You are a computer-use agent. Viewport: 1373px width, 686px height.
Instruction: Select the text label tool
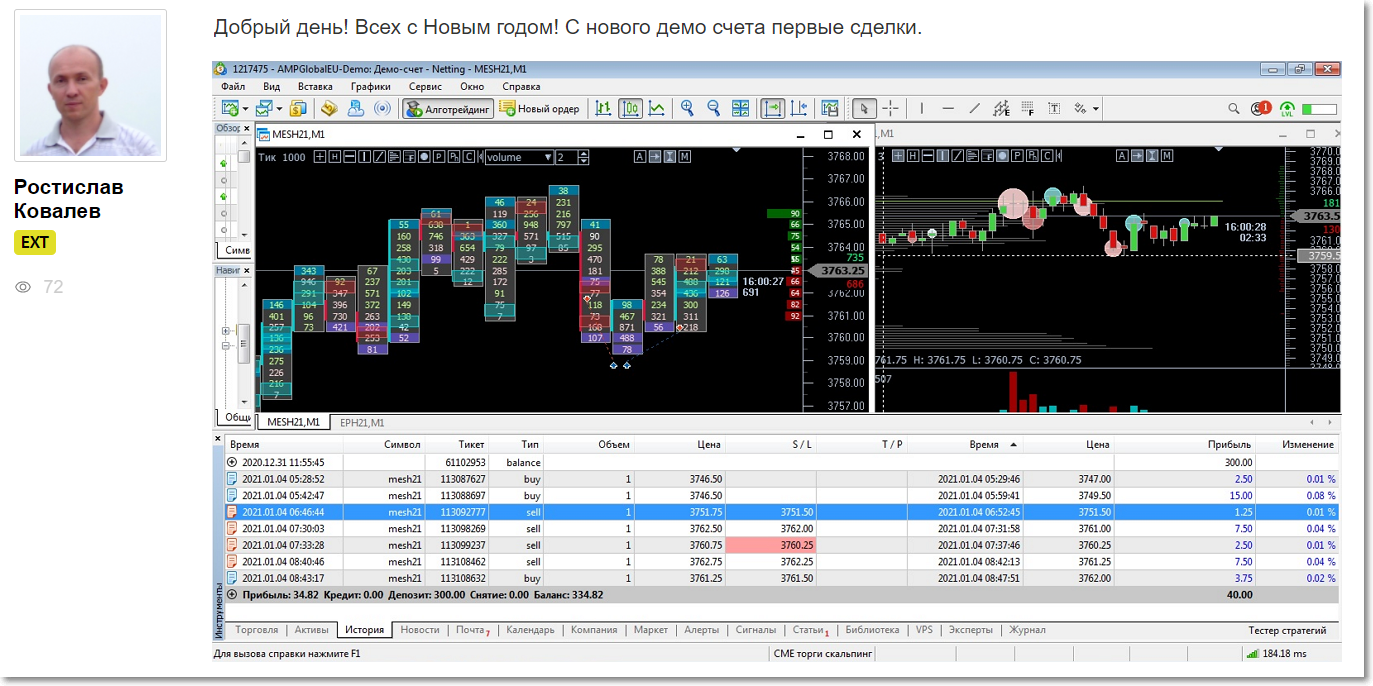click(x=1054, y=108)
